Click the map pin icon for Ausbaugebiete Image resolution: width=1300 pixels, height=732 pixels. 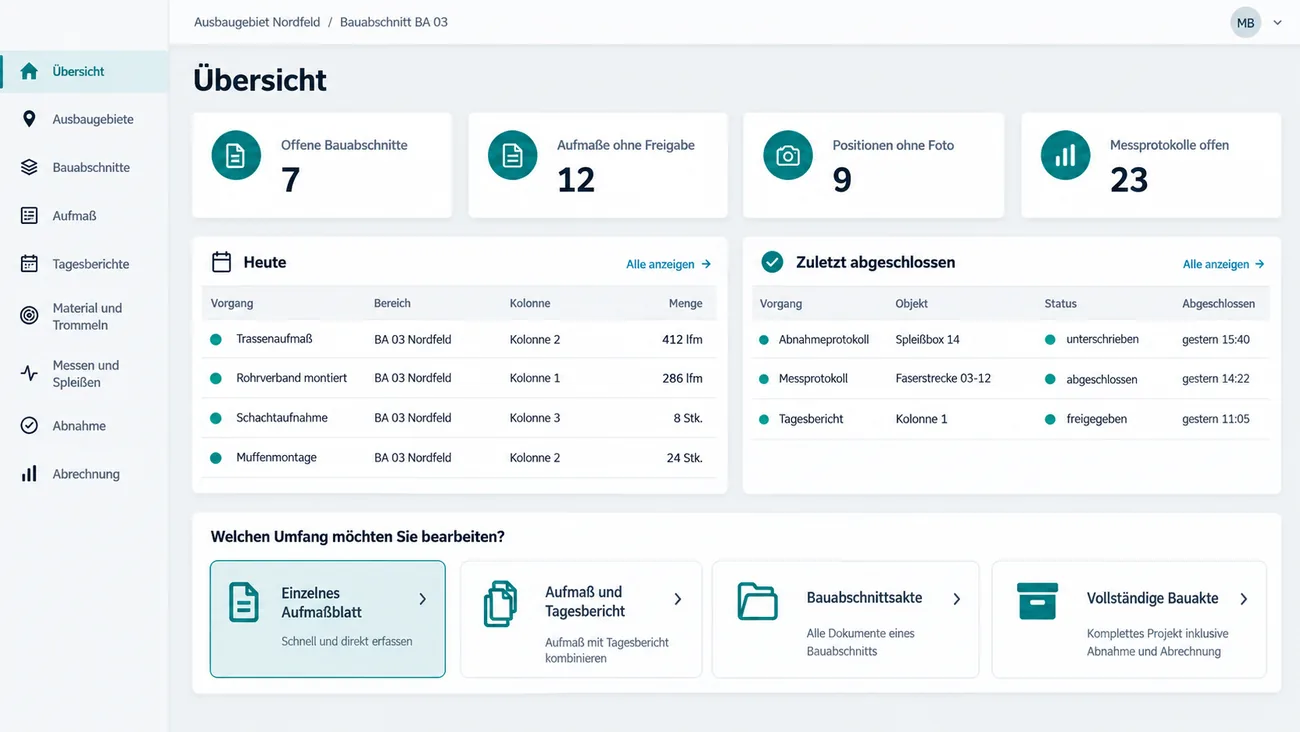(x=29, y=119)
